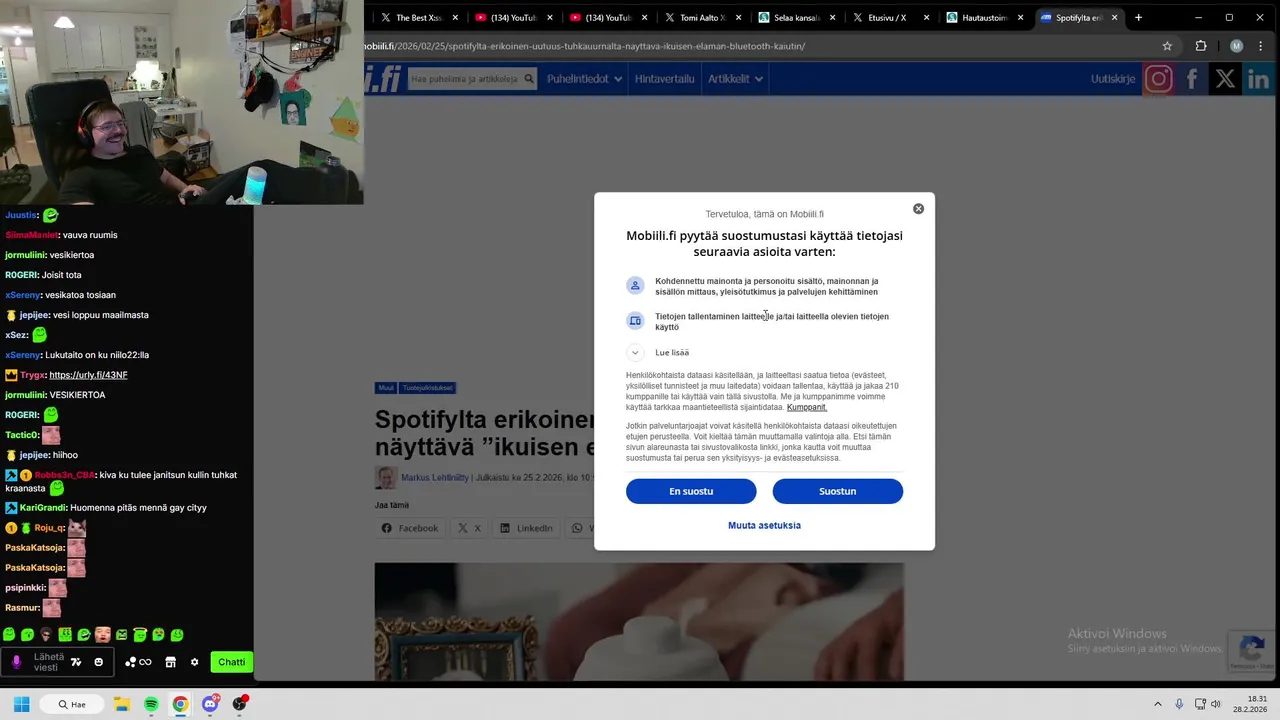Open 7TV emote menu icon

76,662
